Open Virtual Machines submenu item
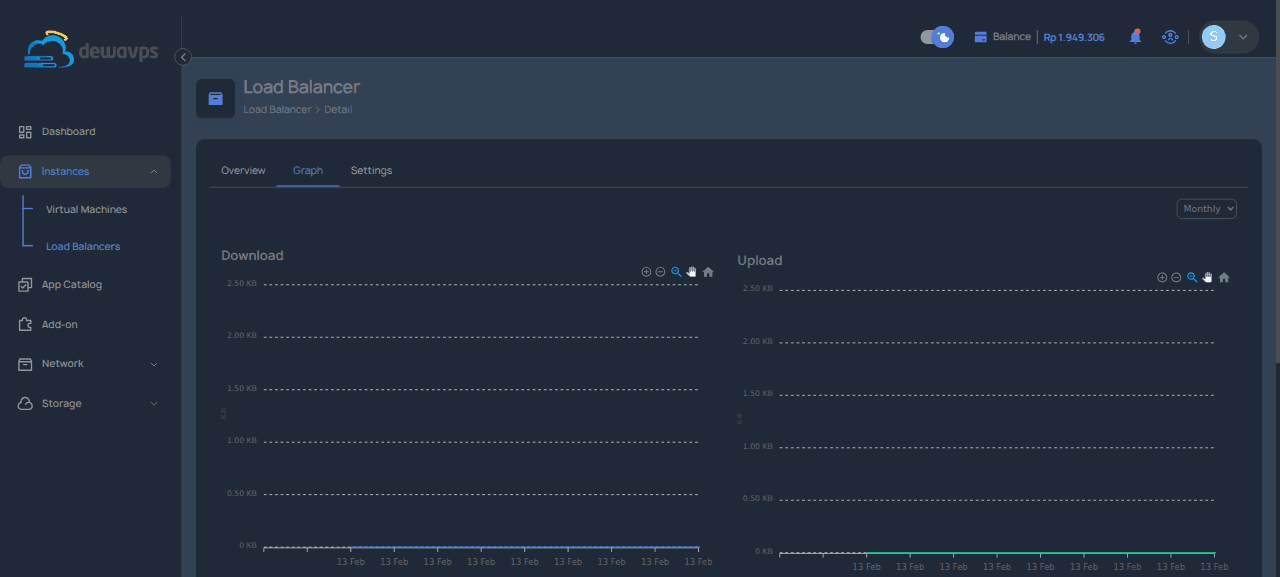Screen dimensions: 1280x577 point(86,210)
